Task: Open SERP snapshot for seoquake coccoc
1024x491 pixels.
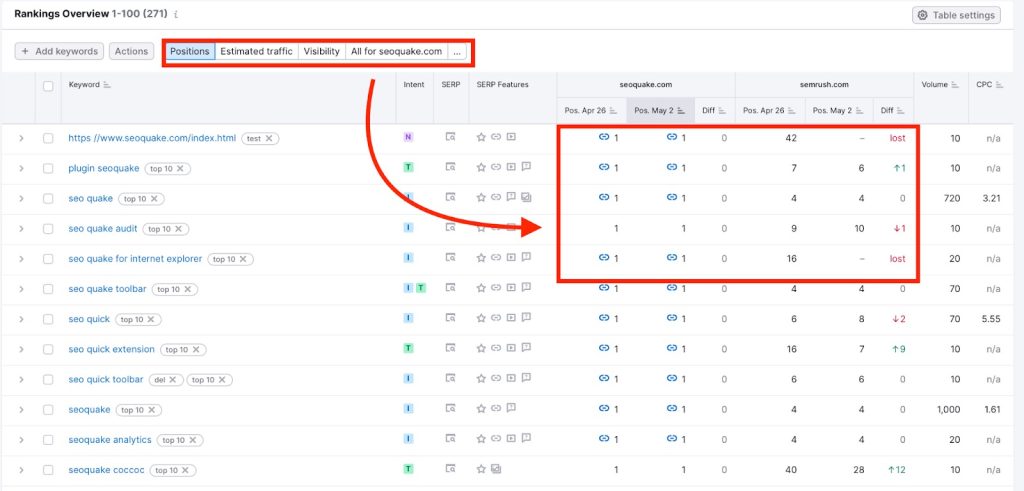Action: click(450, 469)
